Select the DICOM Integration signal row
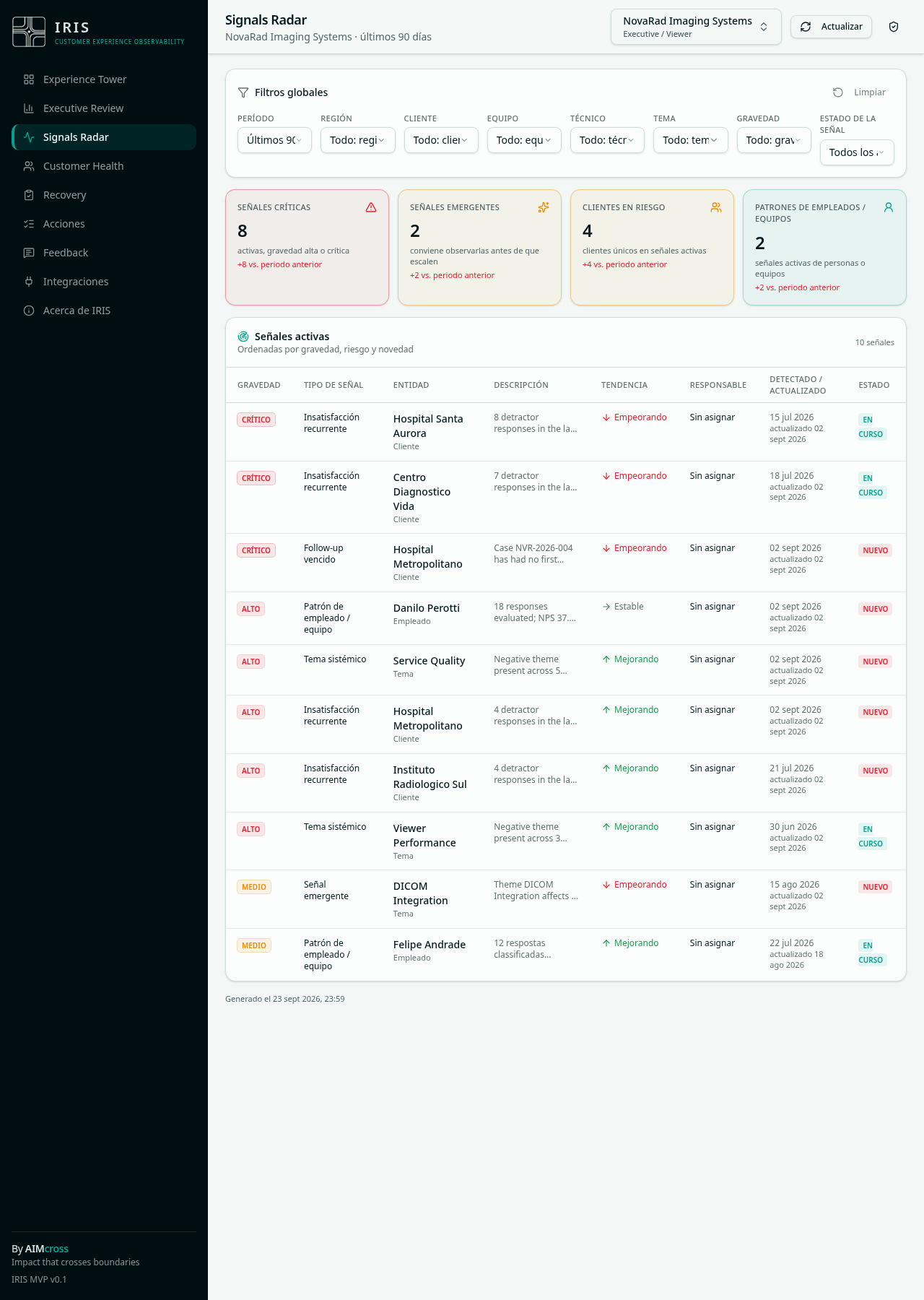 pos(566,899)
